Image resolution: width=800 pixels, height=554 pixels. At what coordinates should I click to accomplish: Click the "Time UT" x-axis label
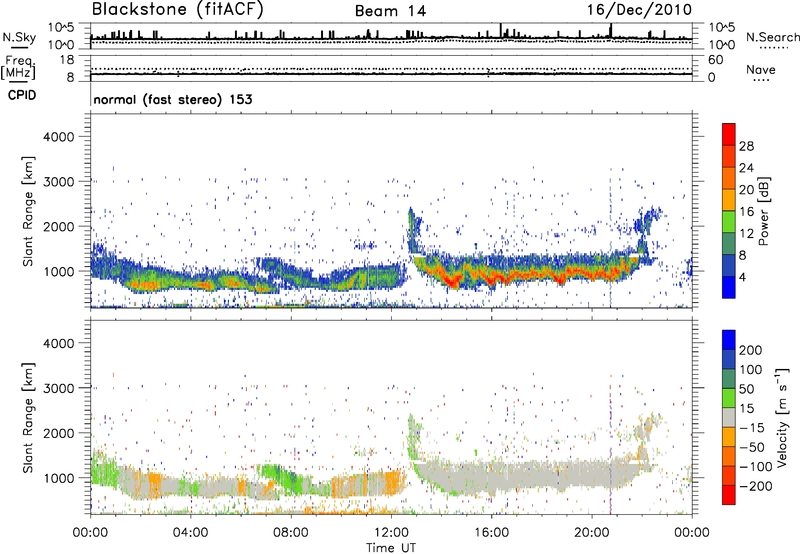pos(391,548)
